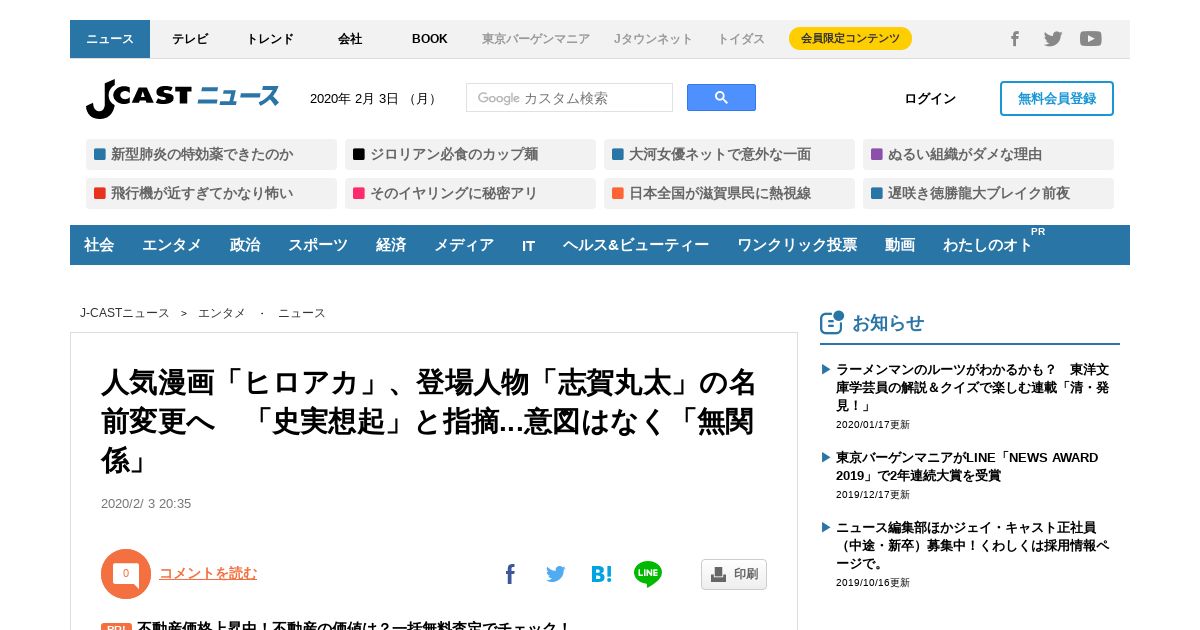
Task: Click the 印刷 print button
Action: (x=734, y=574)
